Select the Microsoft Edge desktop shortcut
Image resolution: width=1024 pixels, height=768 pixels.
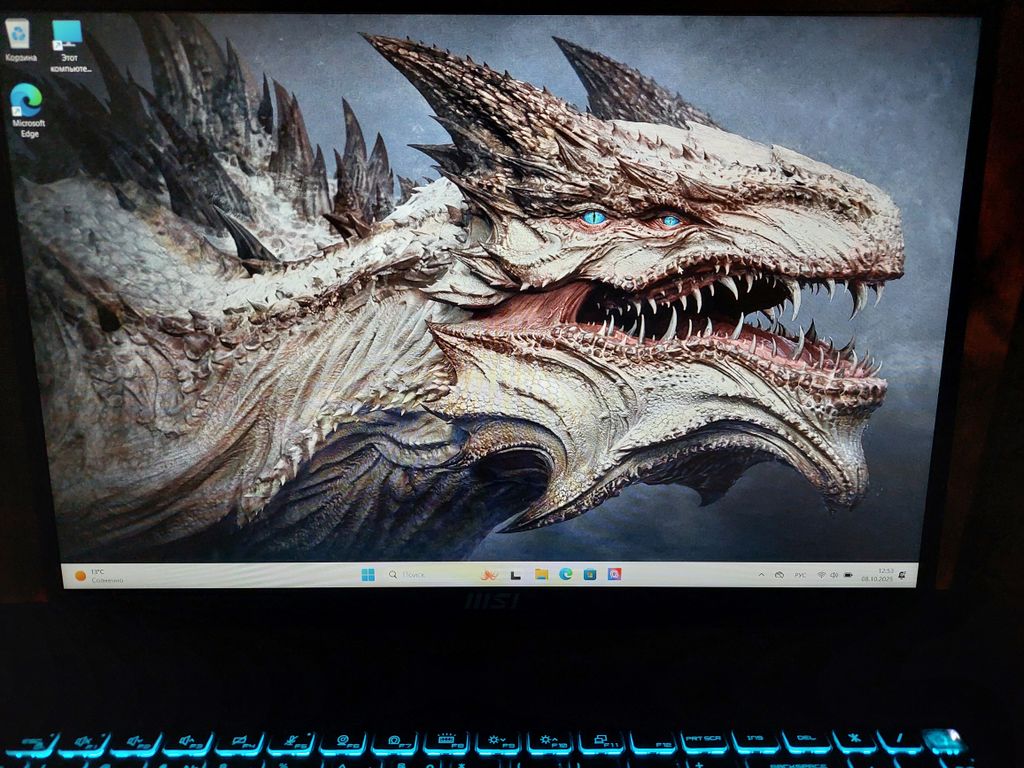tap(27, 105)
